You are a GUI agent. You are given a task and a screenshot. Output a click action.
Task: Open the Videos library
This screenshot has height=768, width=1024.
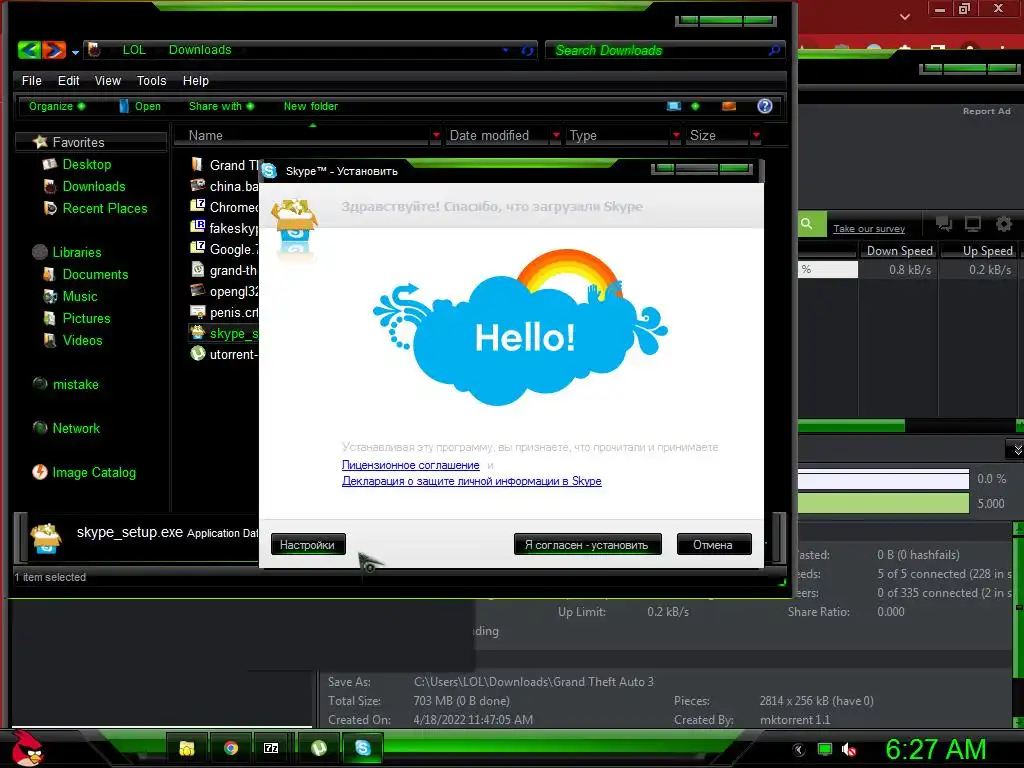[x=73, y=340]
